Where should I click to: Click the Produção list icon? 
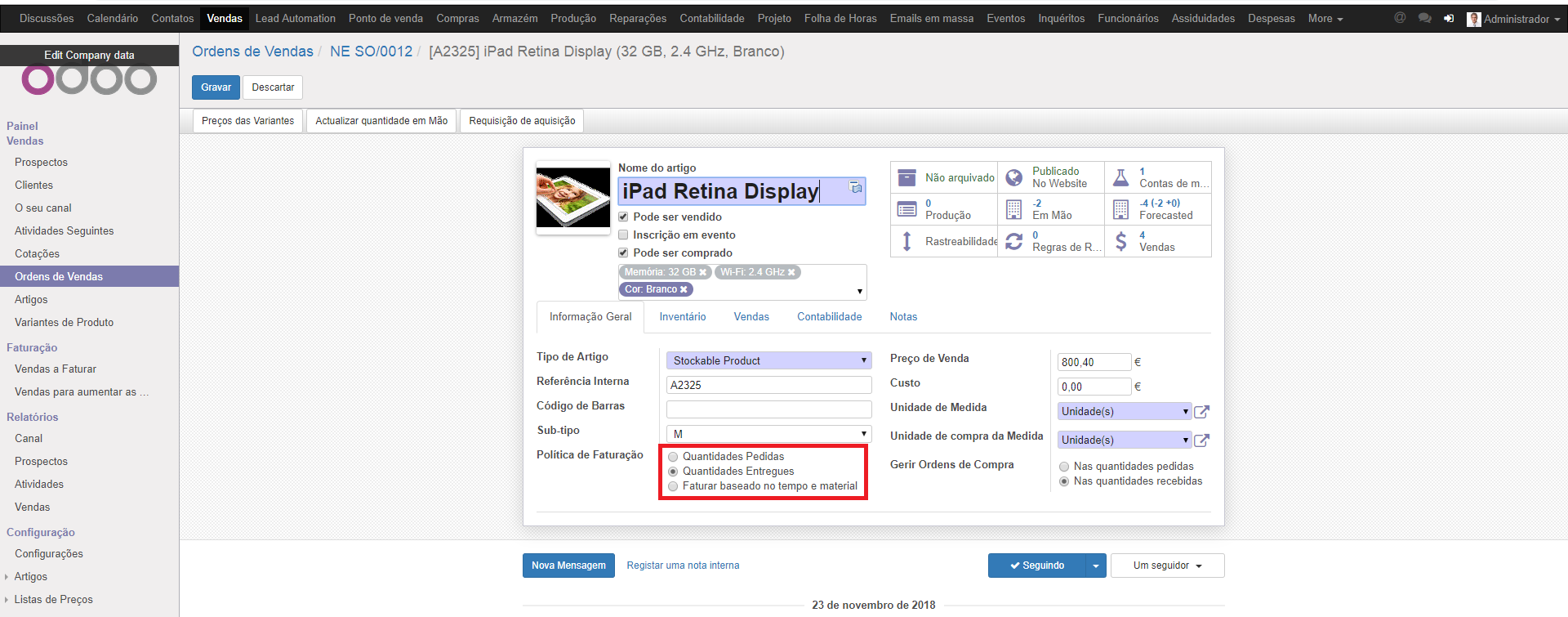tap(906, 209)
